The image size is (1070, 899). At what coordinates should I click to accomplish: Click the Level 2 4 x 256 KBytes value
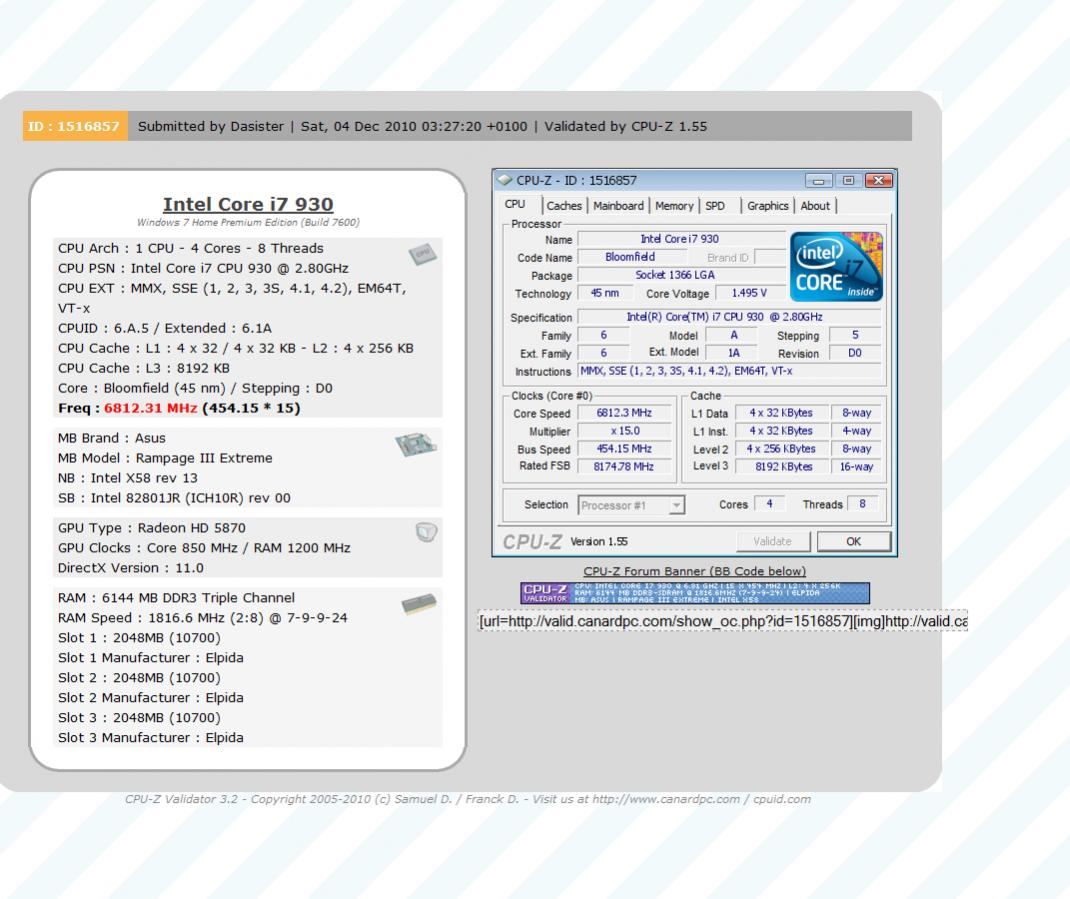click(x=783, y=448)
